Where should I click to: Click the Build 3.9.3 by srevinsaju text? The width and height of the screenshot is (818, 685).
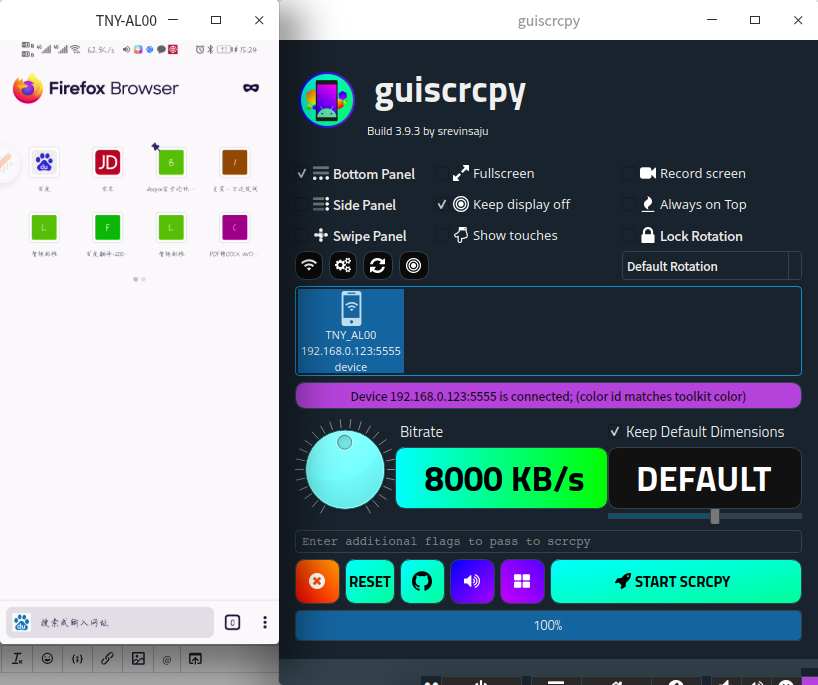tap(428, 131)
